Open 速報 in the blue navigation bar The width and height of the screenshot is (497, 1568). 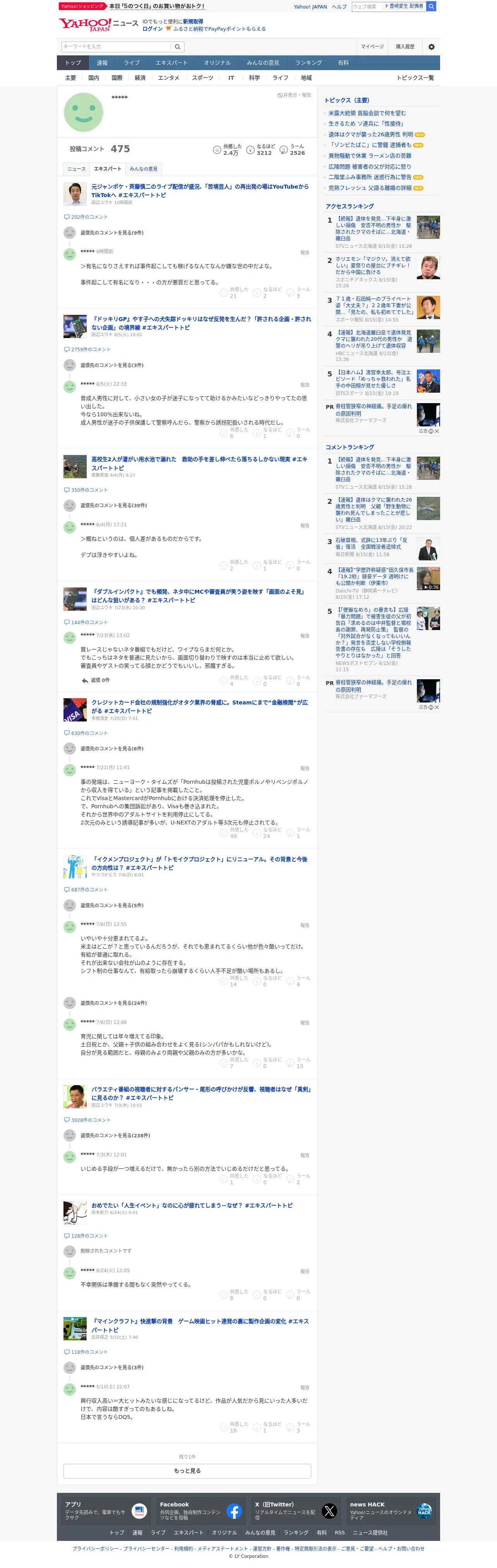click(102, 63)
